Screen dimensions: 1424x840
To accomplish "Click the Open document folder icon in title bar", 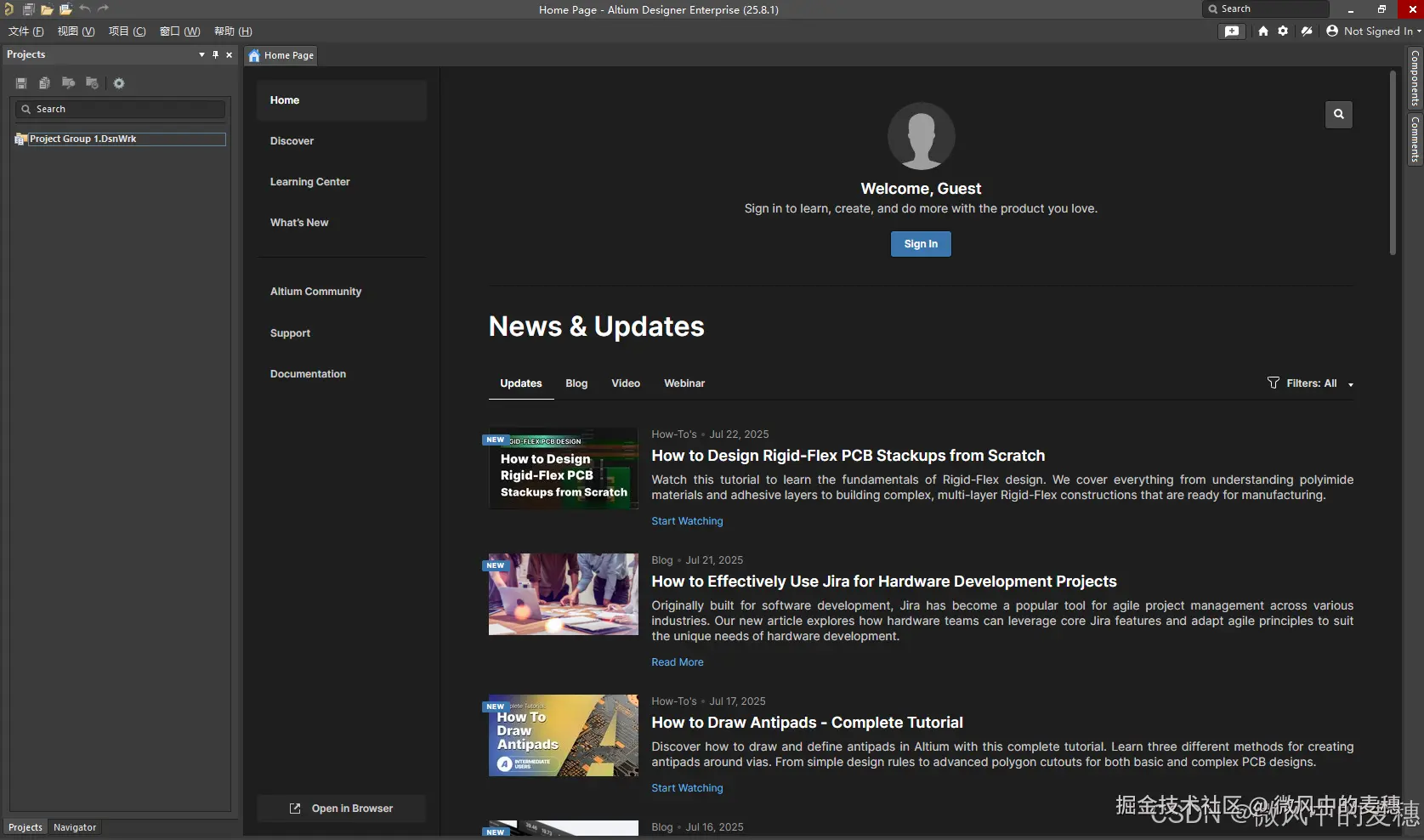I will [47, 9].
